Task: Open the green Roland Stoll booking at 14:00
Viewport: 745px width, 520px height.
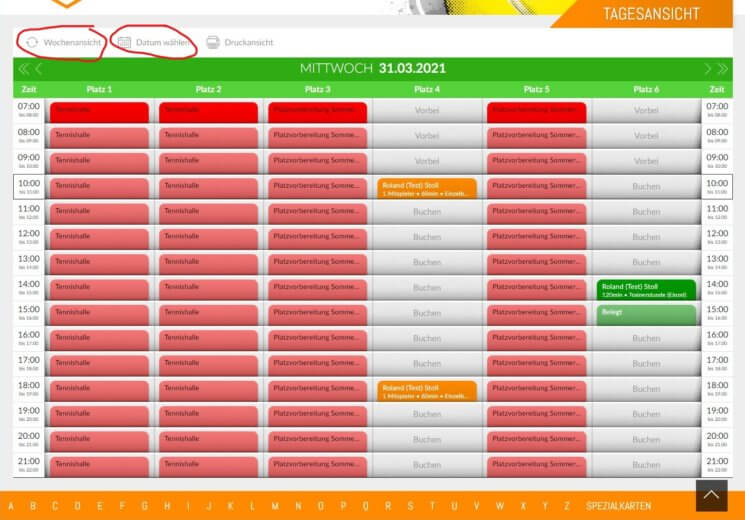Action: (x=646, y=289)
